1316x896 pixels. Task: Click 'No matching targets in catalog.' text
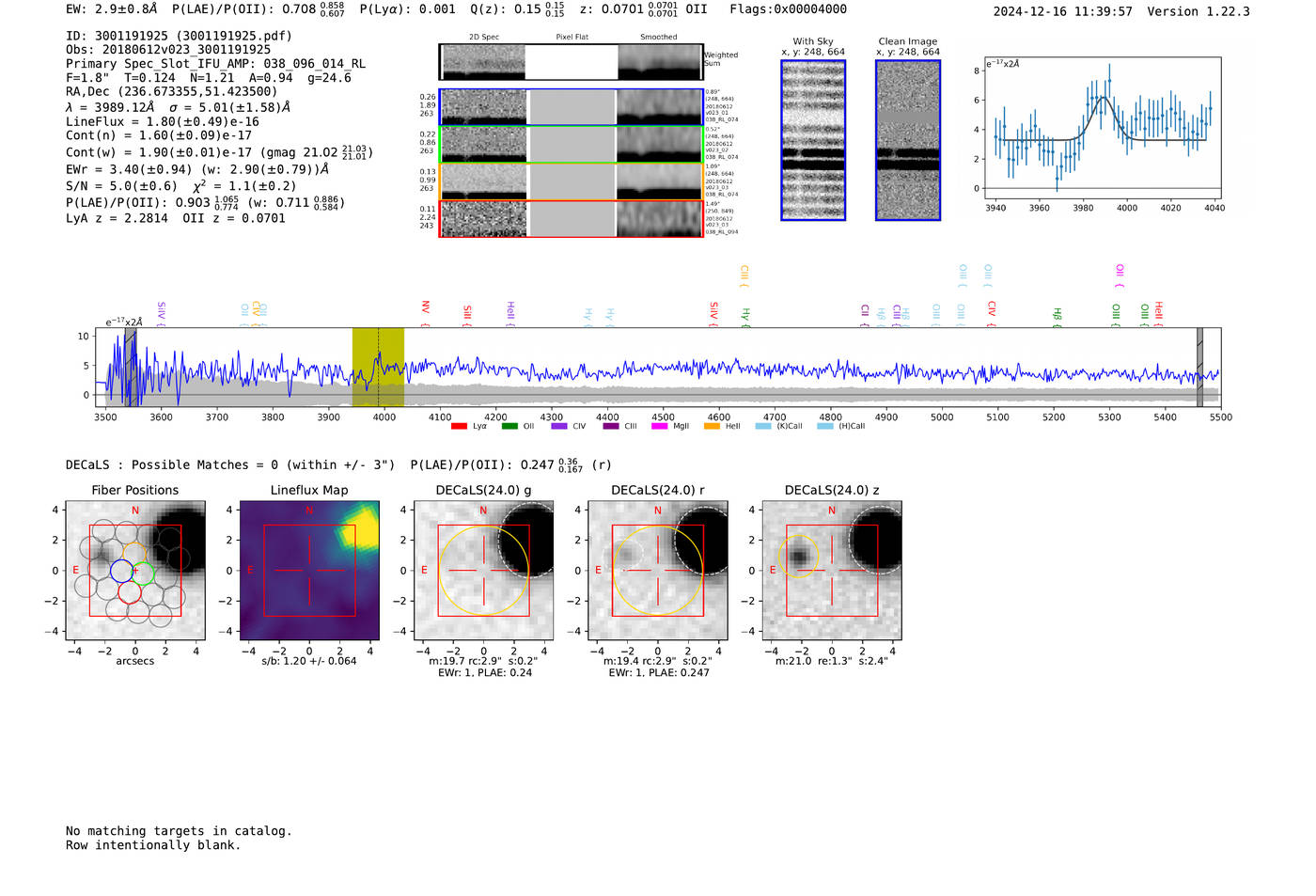(179, 831)
